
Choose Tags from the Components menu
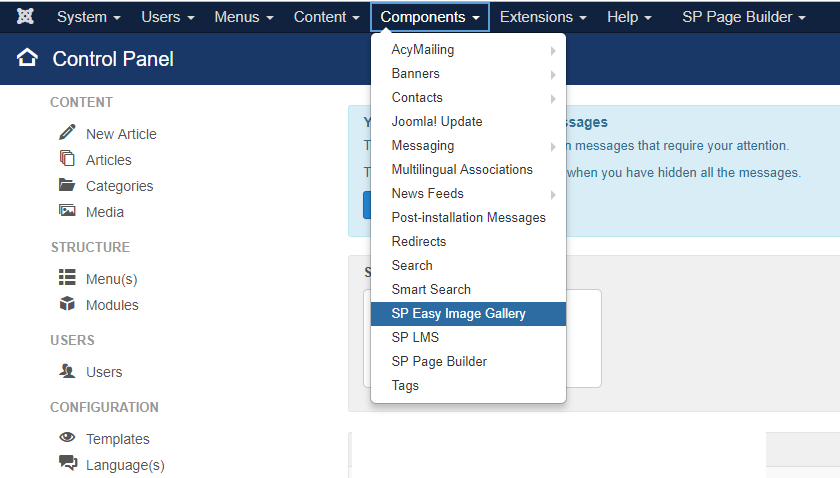point(405,386)
